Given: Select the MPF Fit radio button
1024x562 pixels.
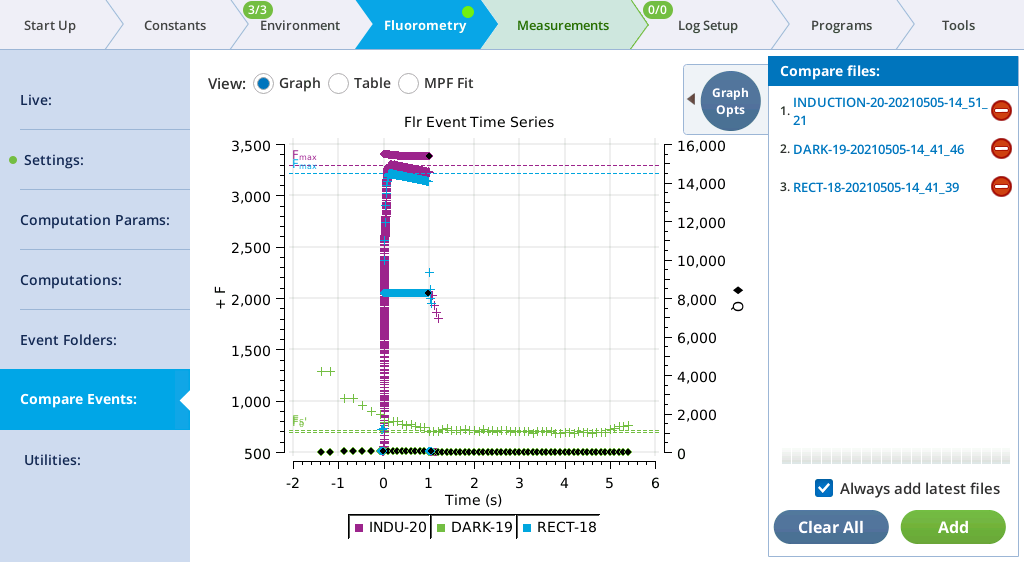Looking at the screenshot, I should 409,83.
